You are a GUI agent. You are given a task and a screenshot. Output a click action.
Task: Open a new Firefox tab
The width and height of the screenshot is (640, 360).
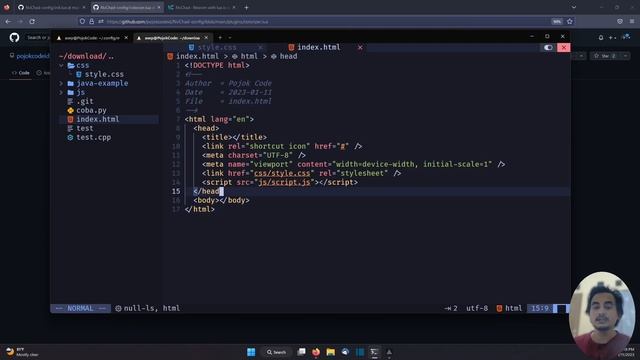[x=246, y=7]
